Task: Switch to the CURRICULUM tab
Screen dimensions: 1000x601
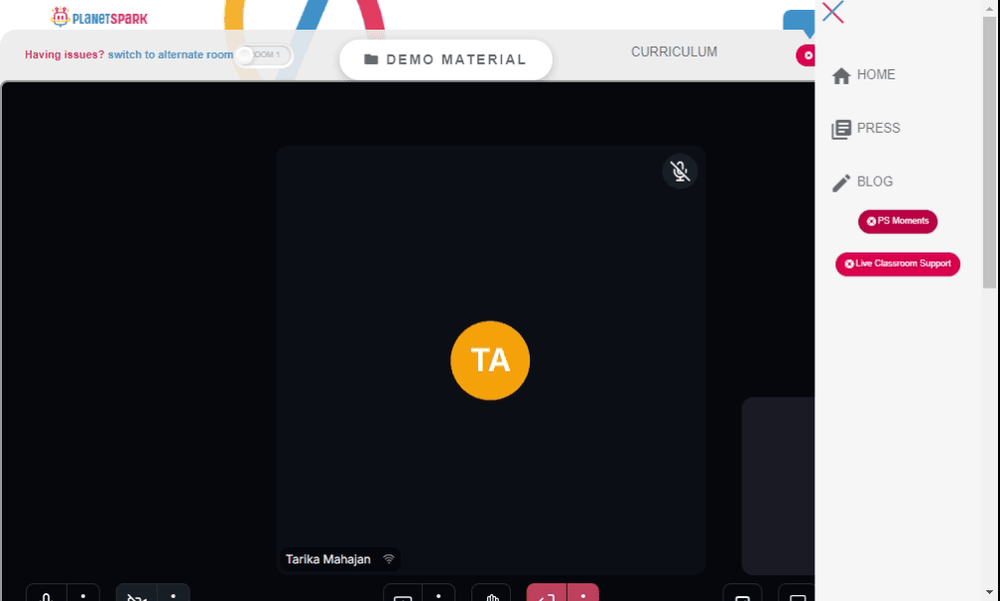Action: (674, 52)
